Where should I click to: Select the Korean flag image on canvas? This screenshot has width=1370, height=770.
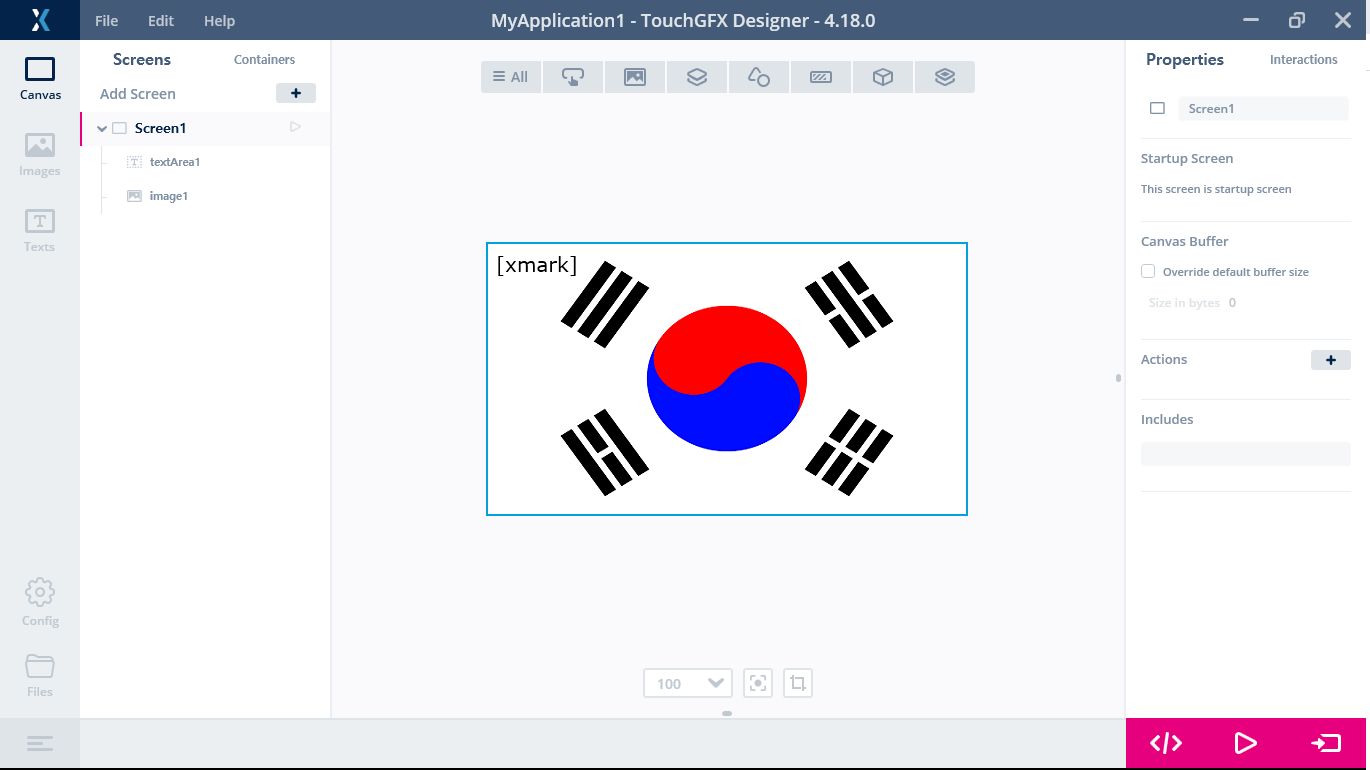(727, 379)
